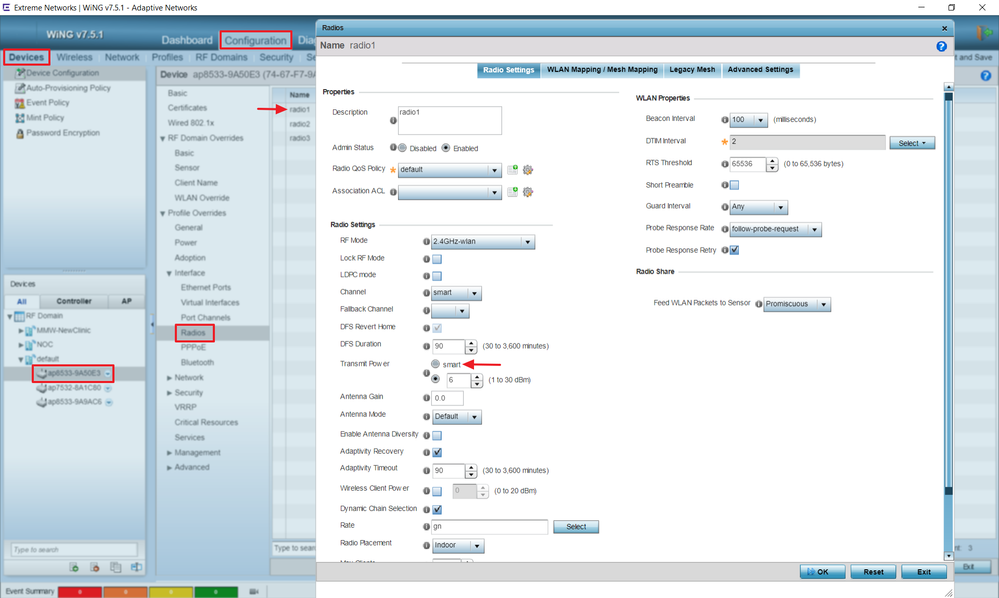Click the copy device icon under device search

point(115,567)
